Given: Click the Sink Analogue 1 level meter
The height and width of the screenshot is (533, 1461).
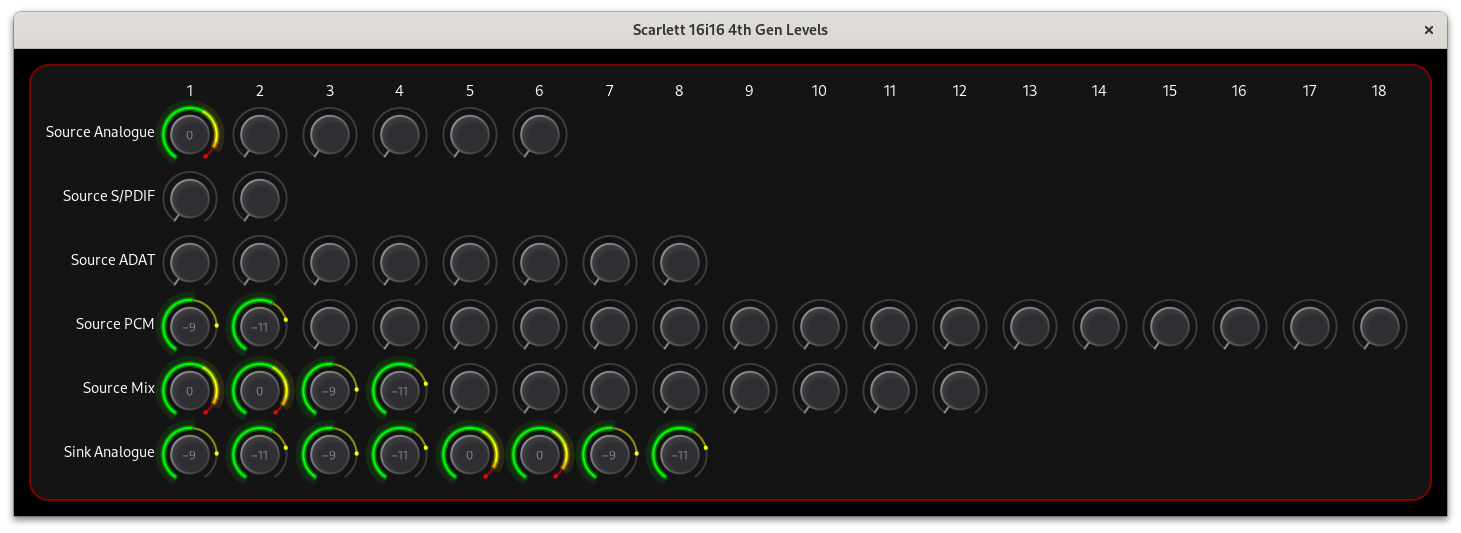Looking at the screenshot, I should pyautogui.click(x=190, y=453).
